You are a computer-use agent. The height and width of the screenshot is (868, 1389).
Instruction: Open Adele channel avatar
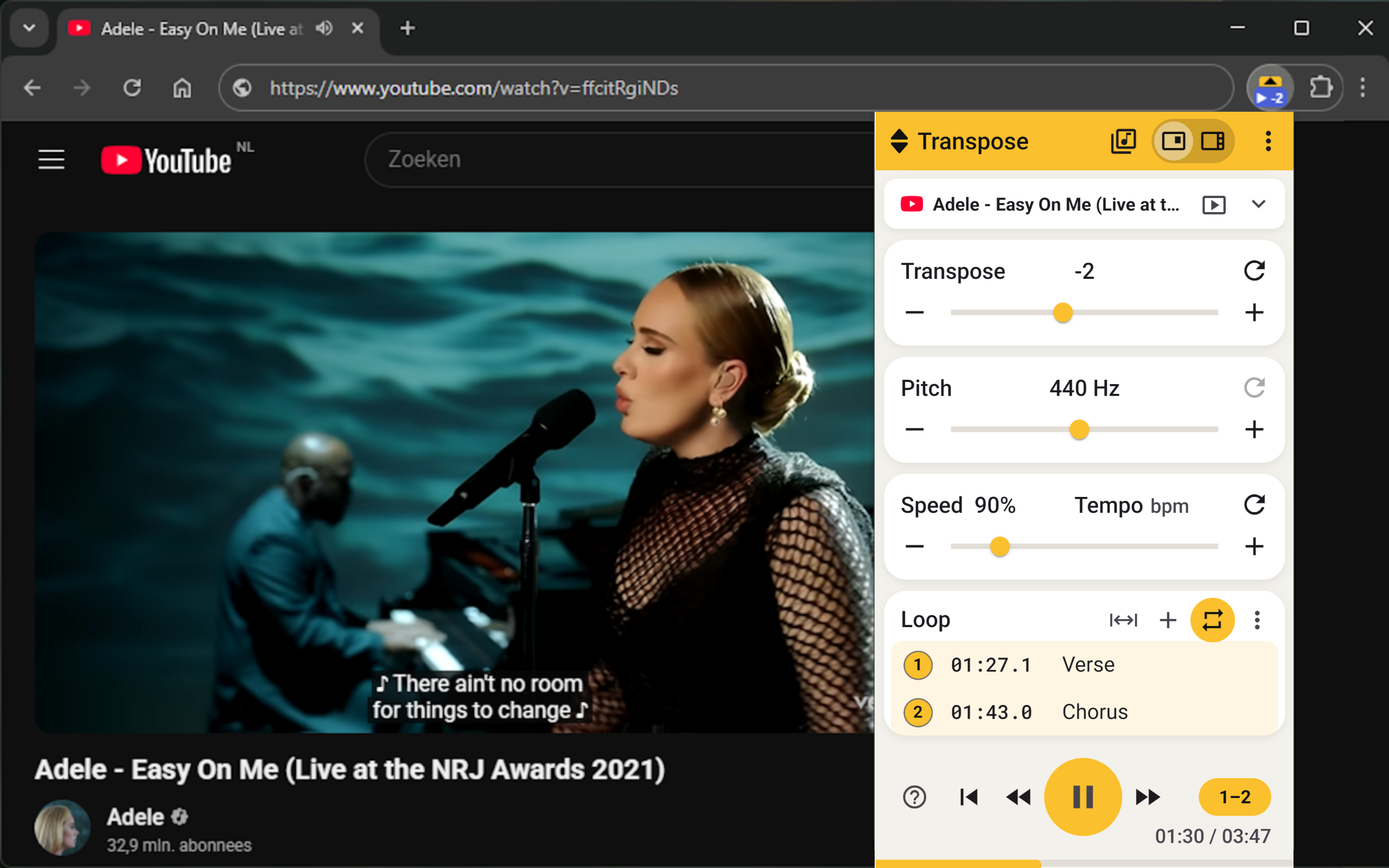[62, 827]
